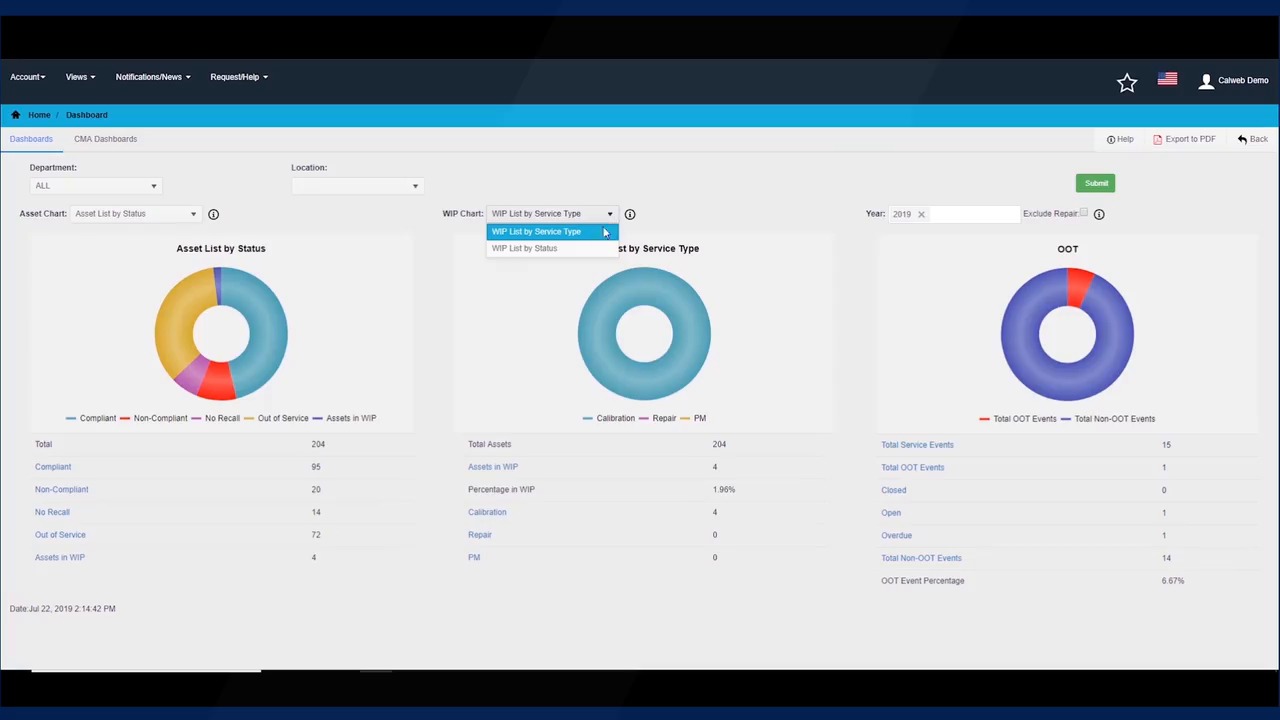Click the favorites star icon
The width and height of the screenshot is (1280, 720).
click(x=1127, y=83)
